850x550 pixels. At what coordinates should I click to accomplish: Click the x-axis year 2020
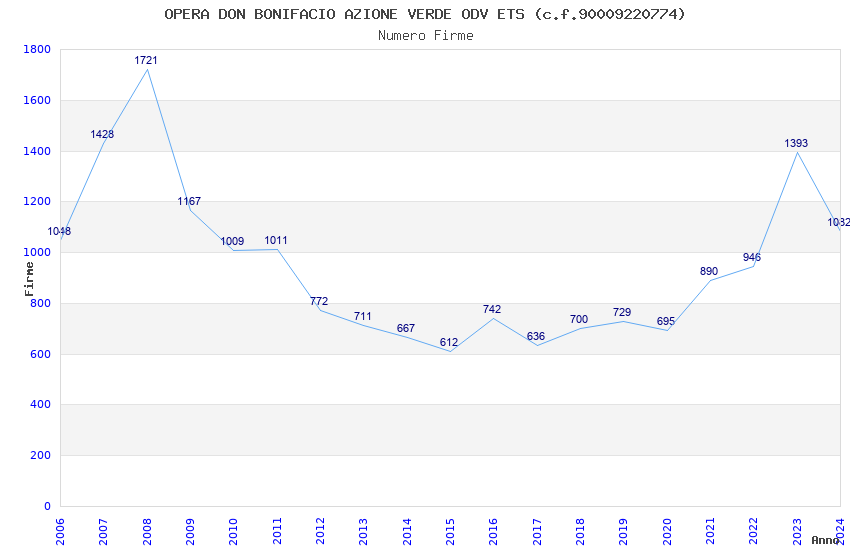coord(667,532)
